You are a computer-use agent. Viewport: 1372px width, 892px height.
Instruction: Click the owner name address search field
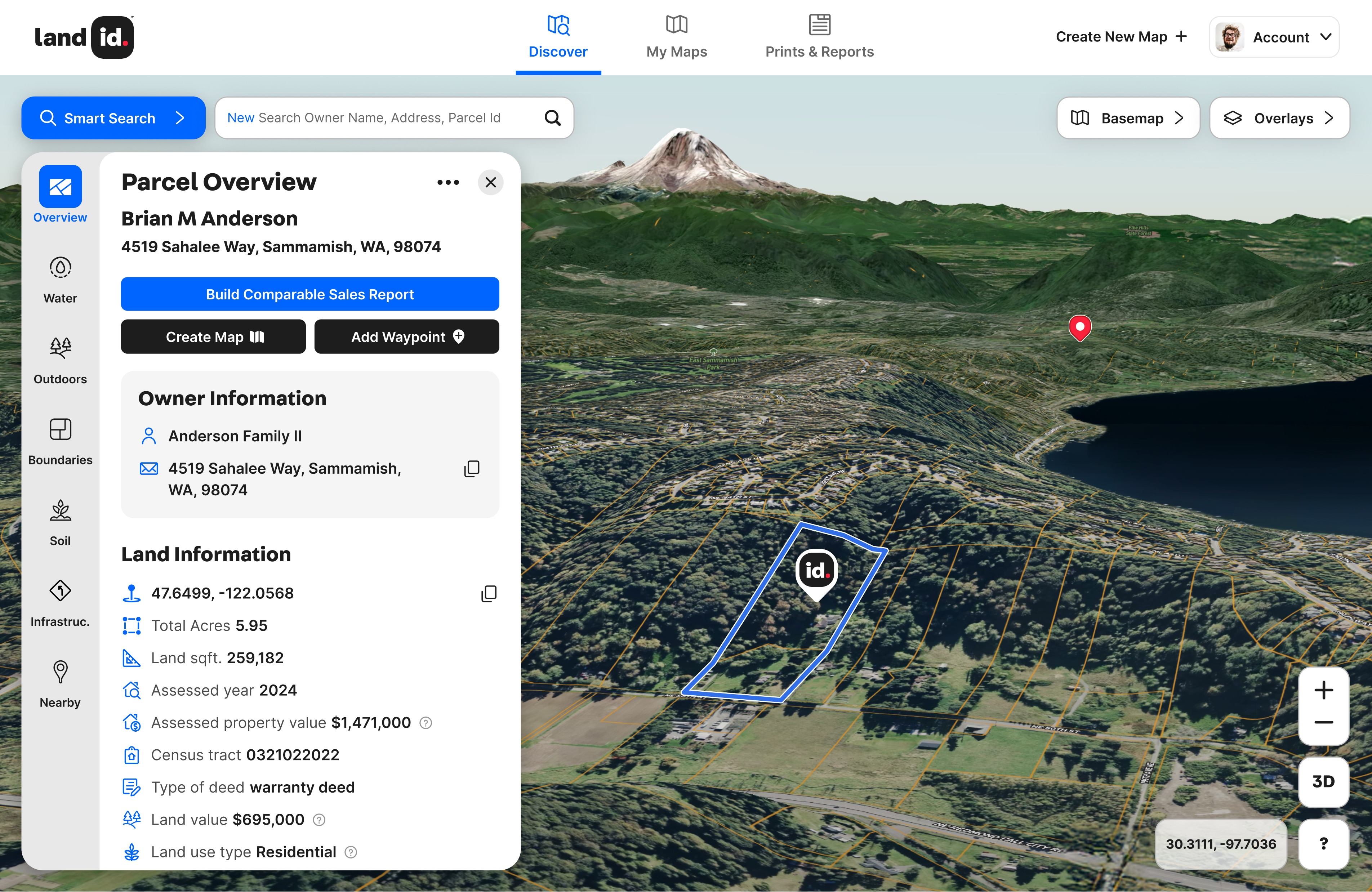pos(380,118)
